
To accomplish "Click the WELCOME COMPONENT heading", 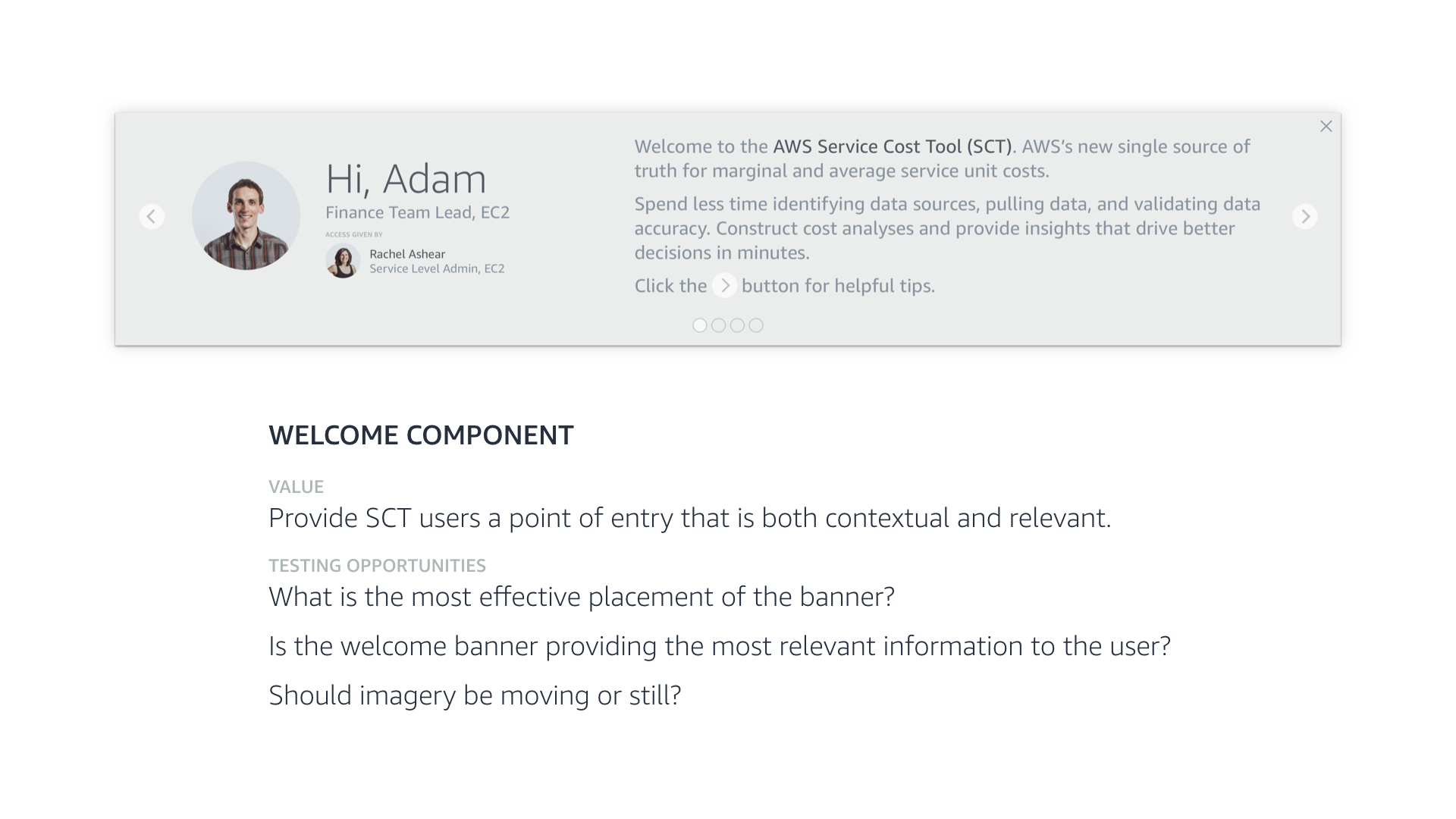I will pyautogui.click(x=421, y=435).
